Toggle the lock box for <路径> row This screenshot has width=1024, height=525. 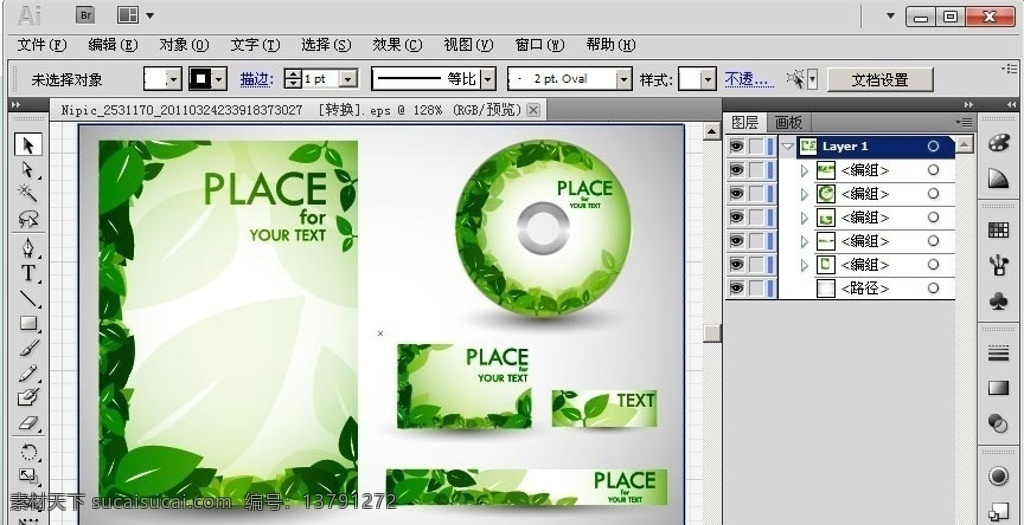point(756,287)
